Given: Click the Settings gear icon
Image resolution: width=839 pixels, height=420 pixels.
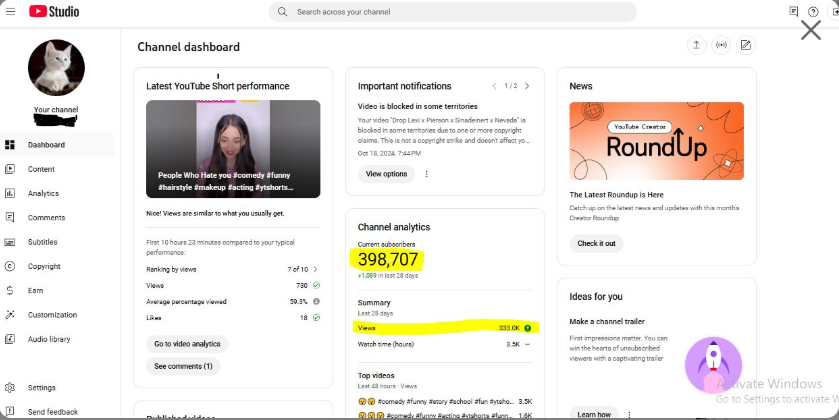Looking at the screenshot, I should (10, 388).
